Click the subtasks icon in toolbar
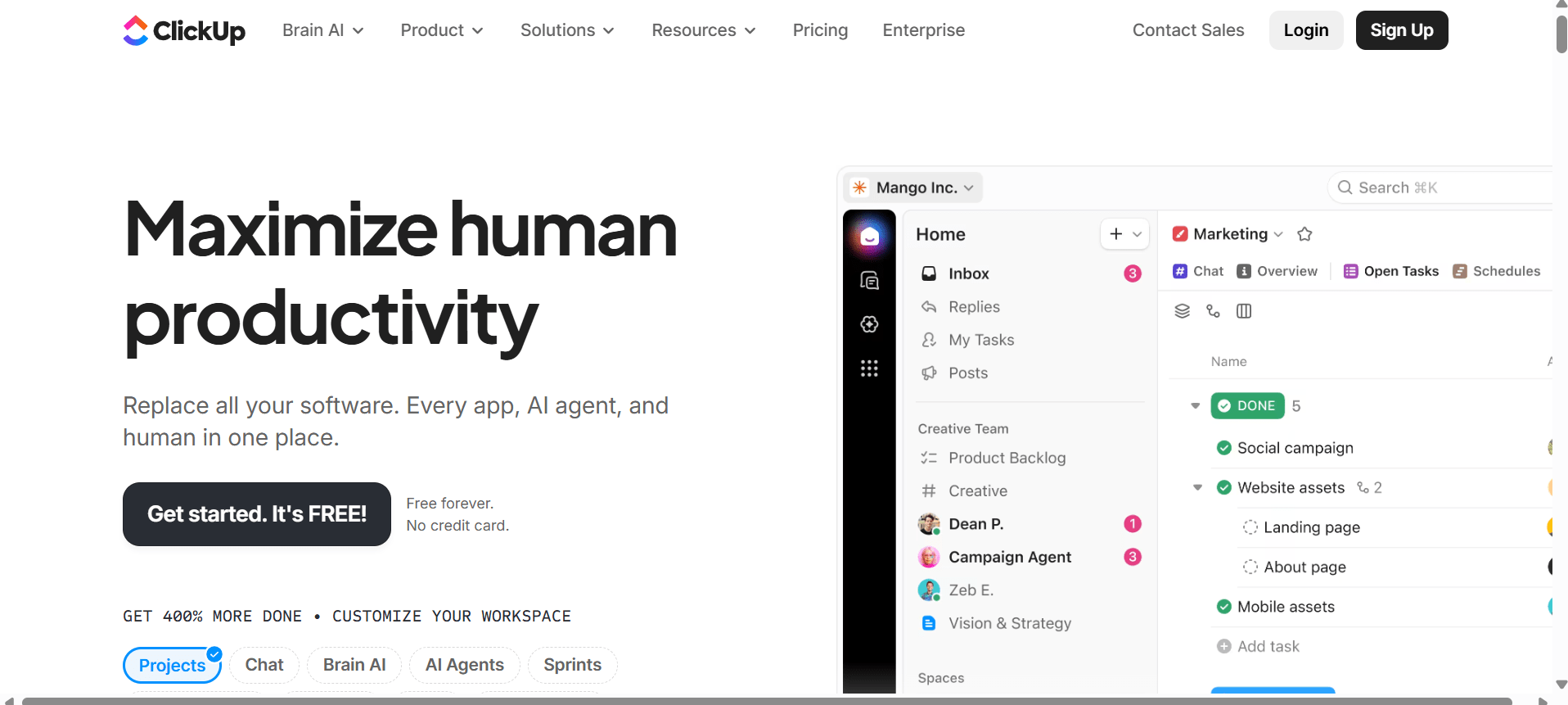 point(1213,311)
